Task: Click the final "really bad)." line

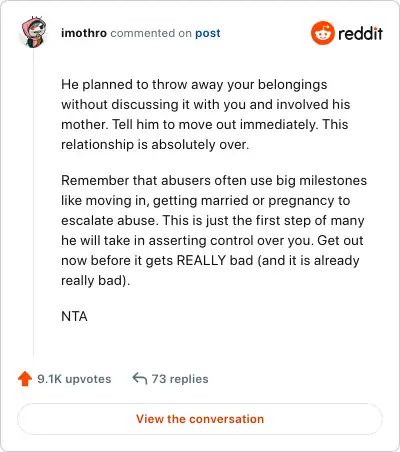Action: click(x=96, y=281)
